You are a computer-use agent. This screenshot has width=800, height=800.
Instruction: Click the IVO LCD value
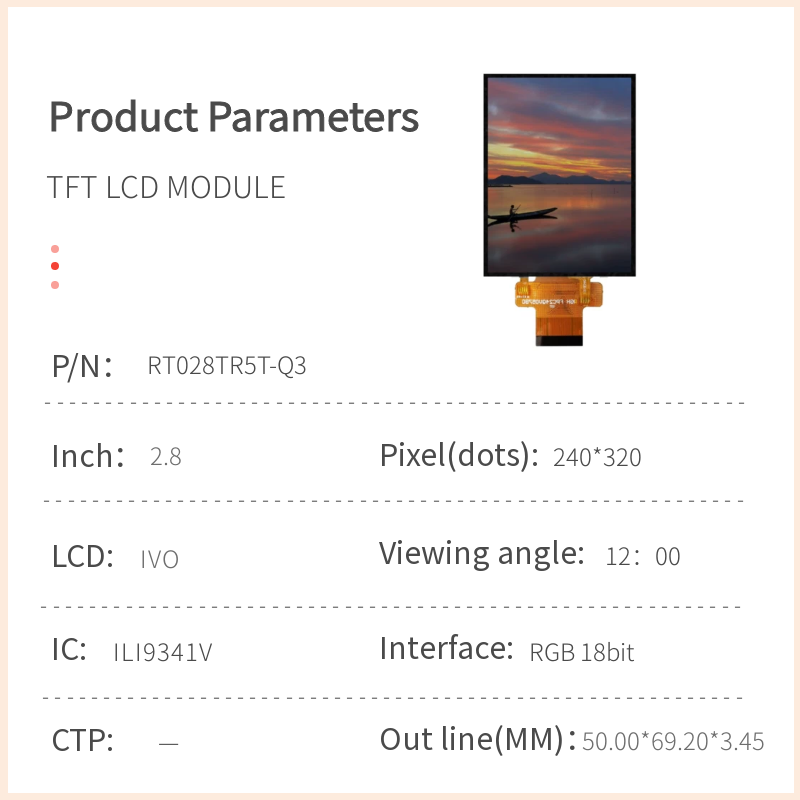pos(160,560)
